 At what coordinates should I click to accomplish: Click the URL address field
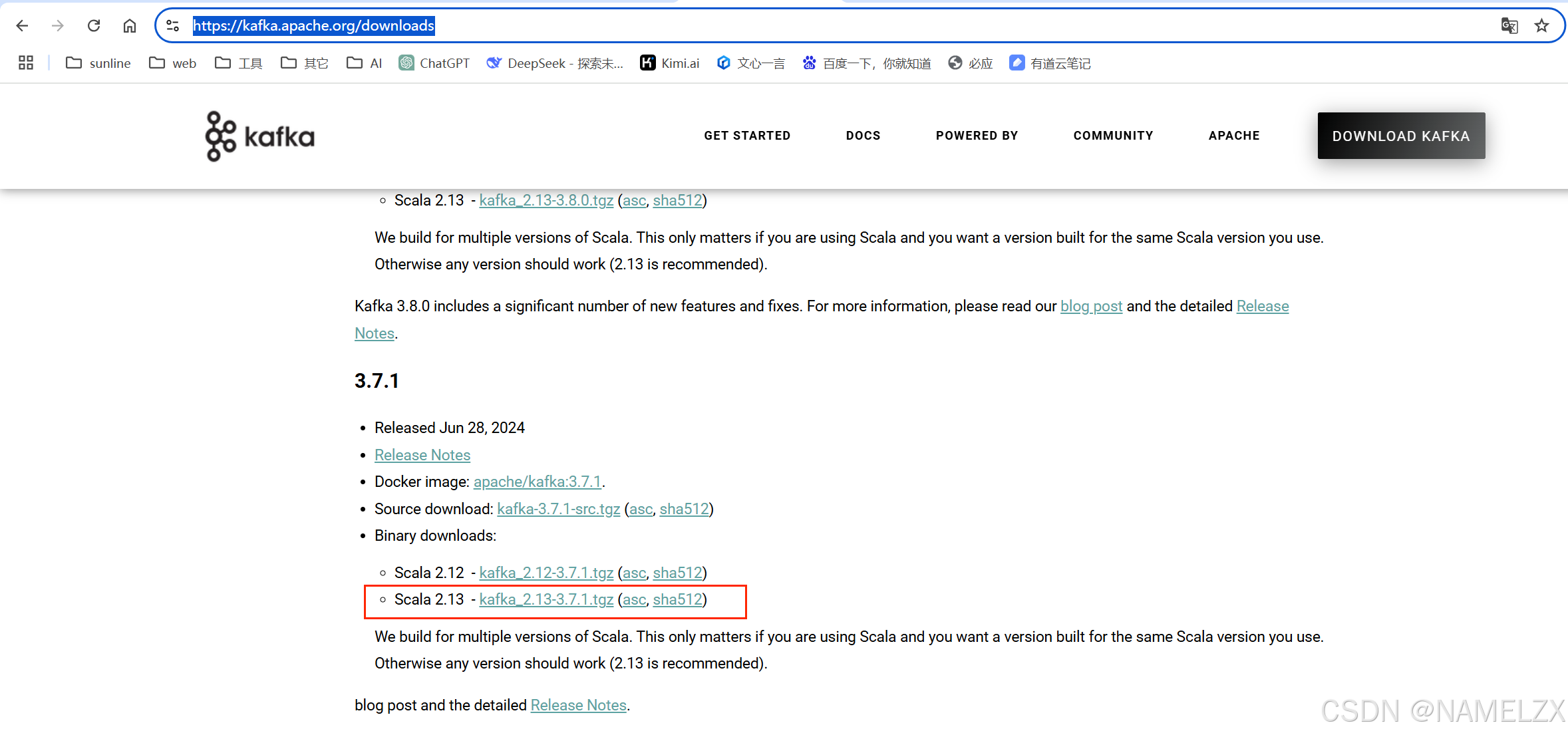[798, 26]
